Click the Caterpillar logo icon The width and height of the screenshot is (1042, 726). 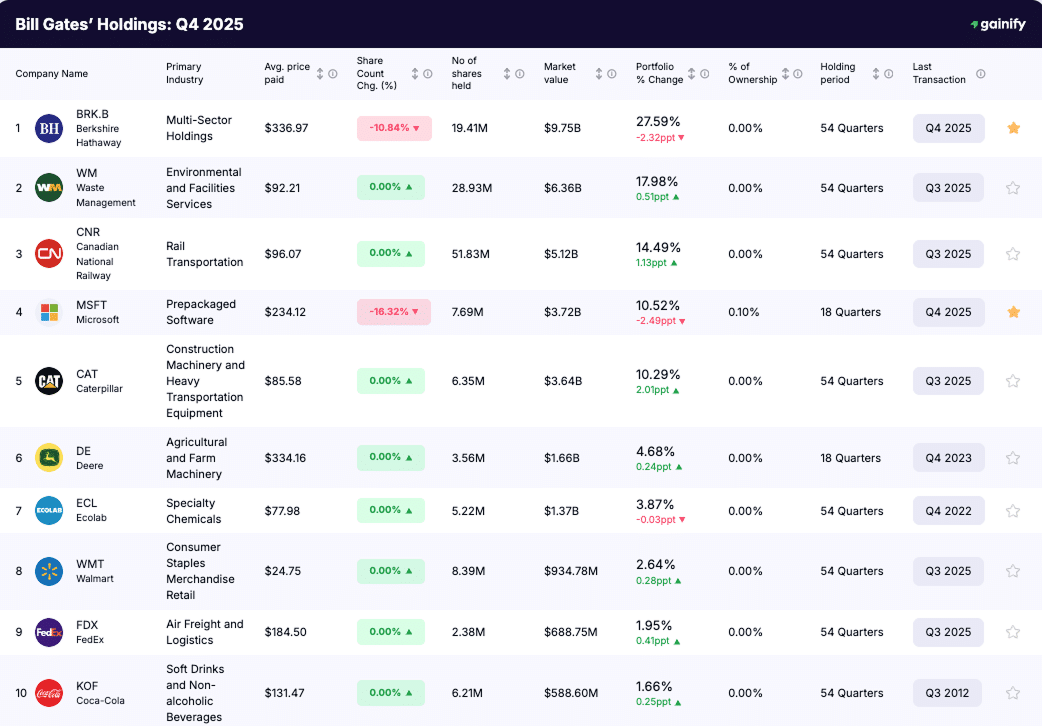coord(50,381)
